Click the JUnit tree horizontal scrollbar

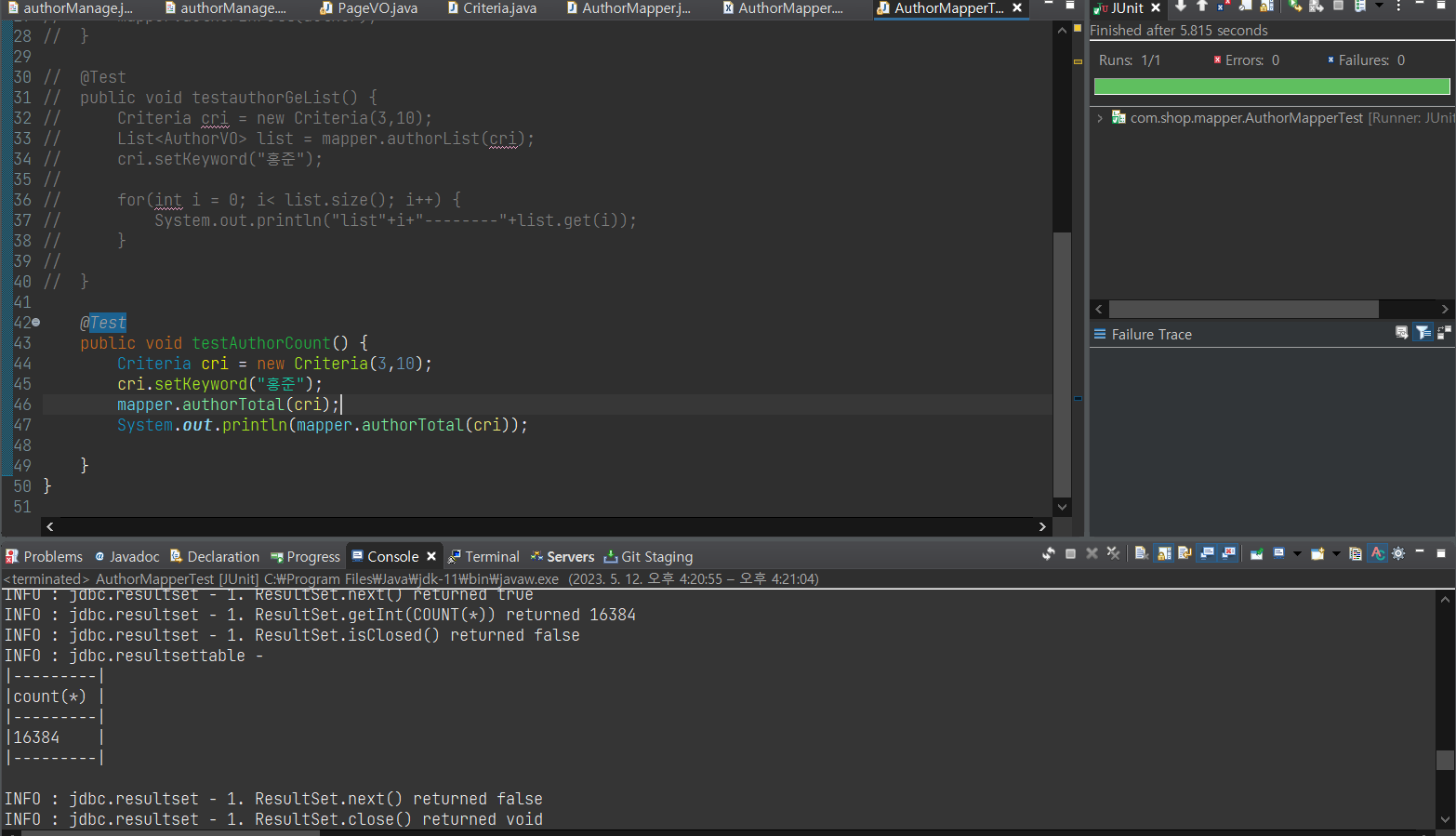tap(1244, 309)
